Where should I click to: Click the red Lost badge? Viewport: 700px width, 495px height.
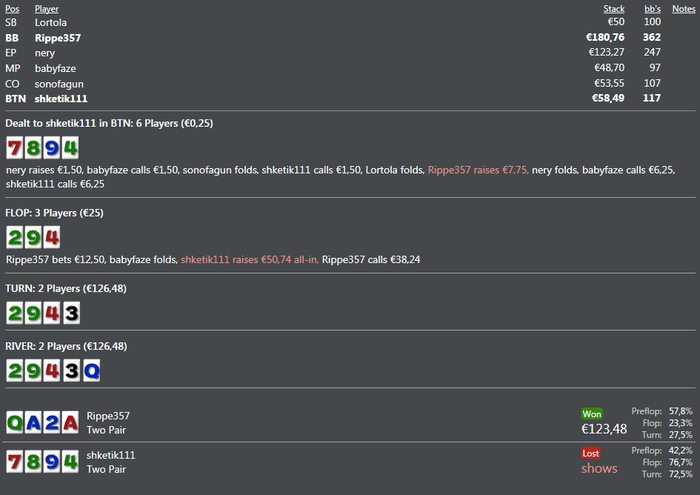pos(591,453)
